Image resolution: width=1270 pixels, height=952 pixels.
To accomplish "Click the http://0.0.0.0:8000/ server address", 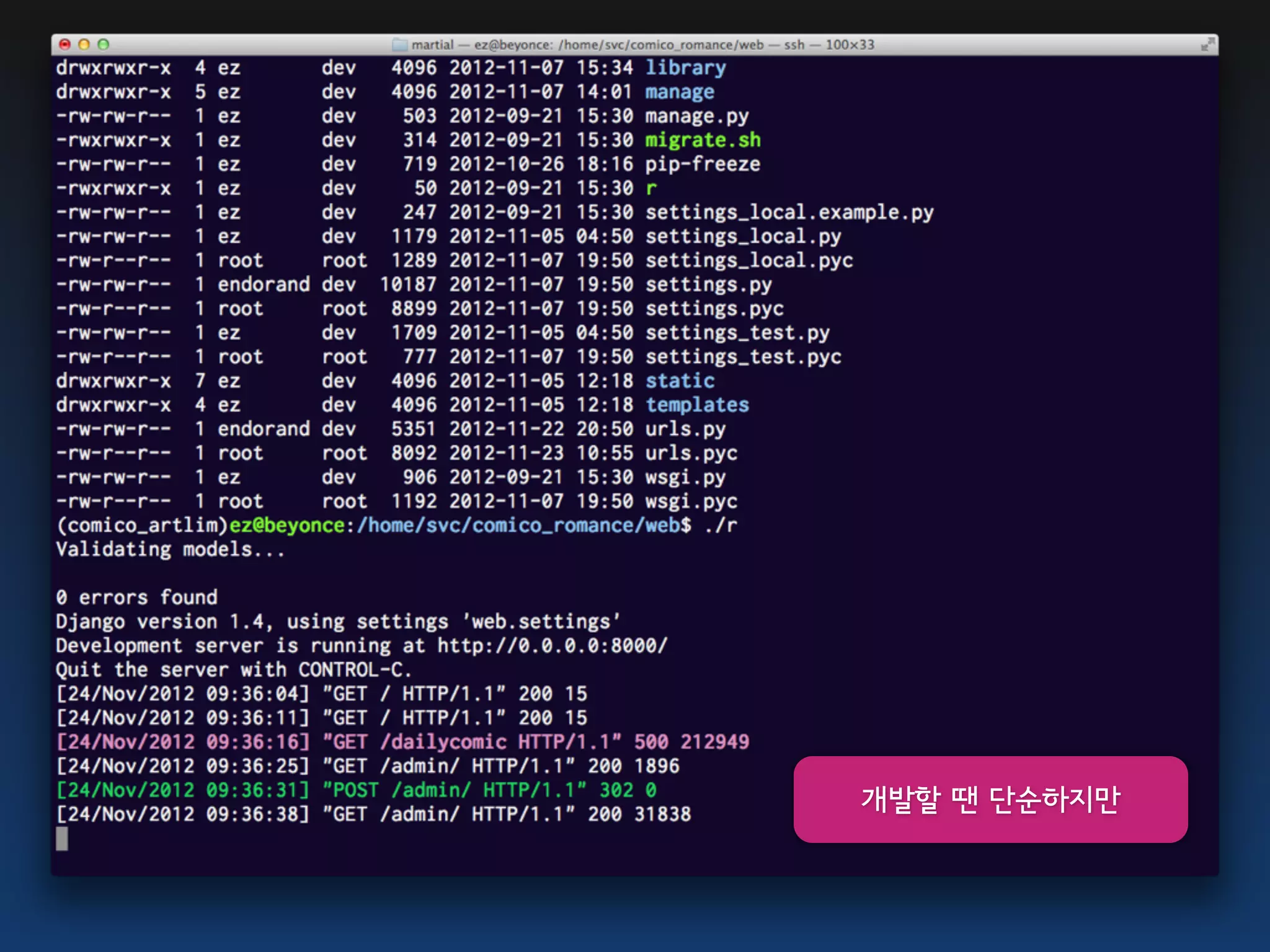I will [x=552, y=646].
